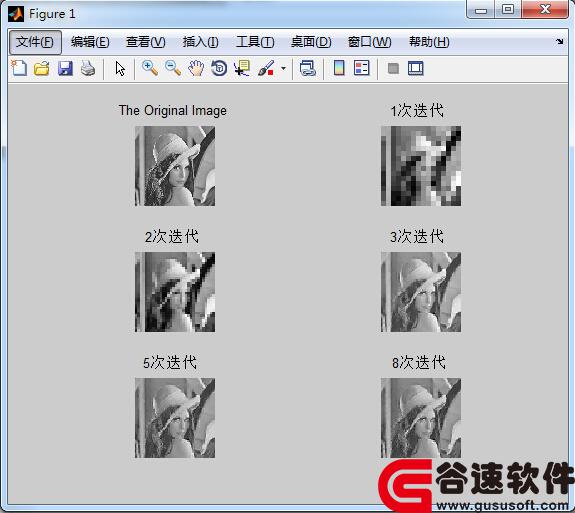Image resolution: width=575 pixels, height=513 pixels.
Task: Open the 工具(T) menu
Action: coord(255,42)
